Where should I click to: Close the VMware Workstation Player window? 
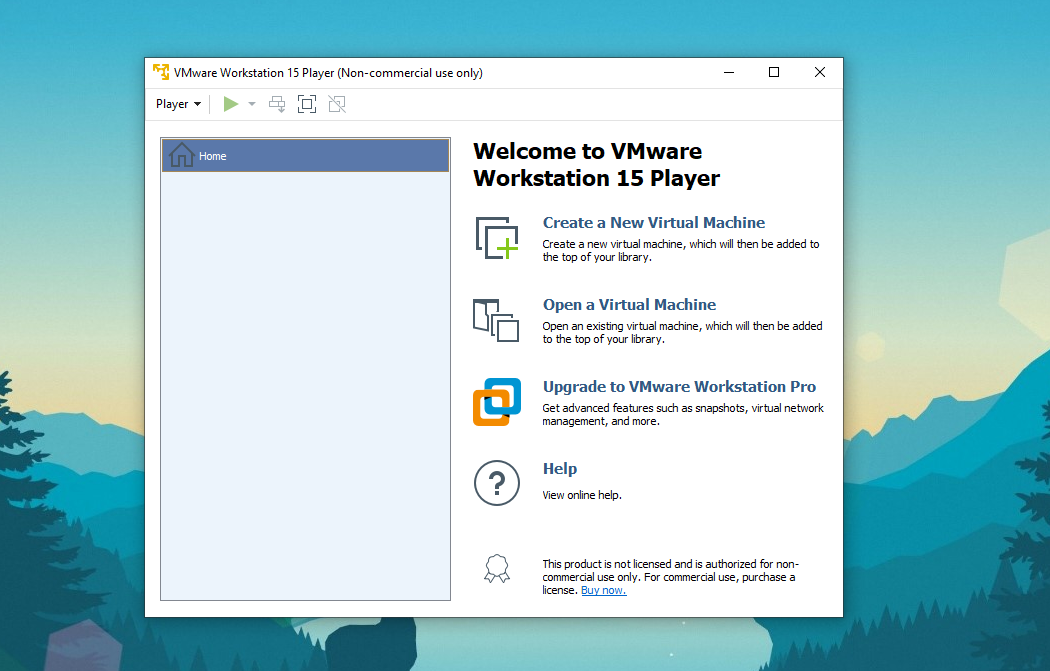(x=820, y=72)
